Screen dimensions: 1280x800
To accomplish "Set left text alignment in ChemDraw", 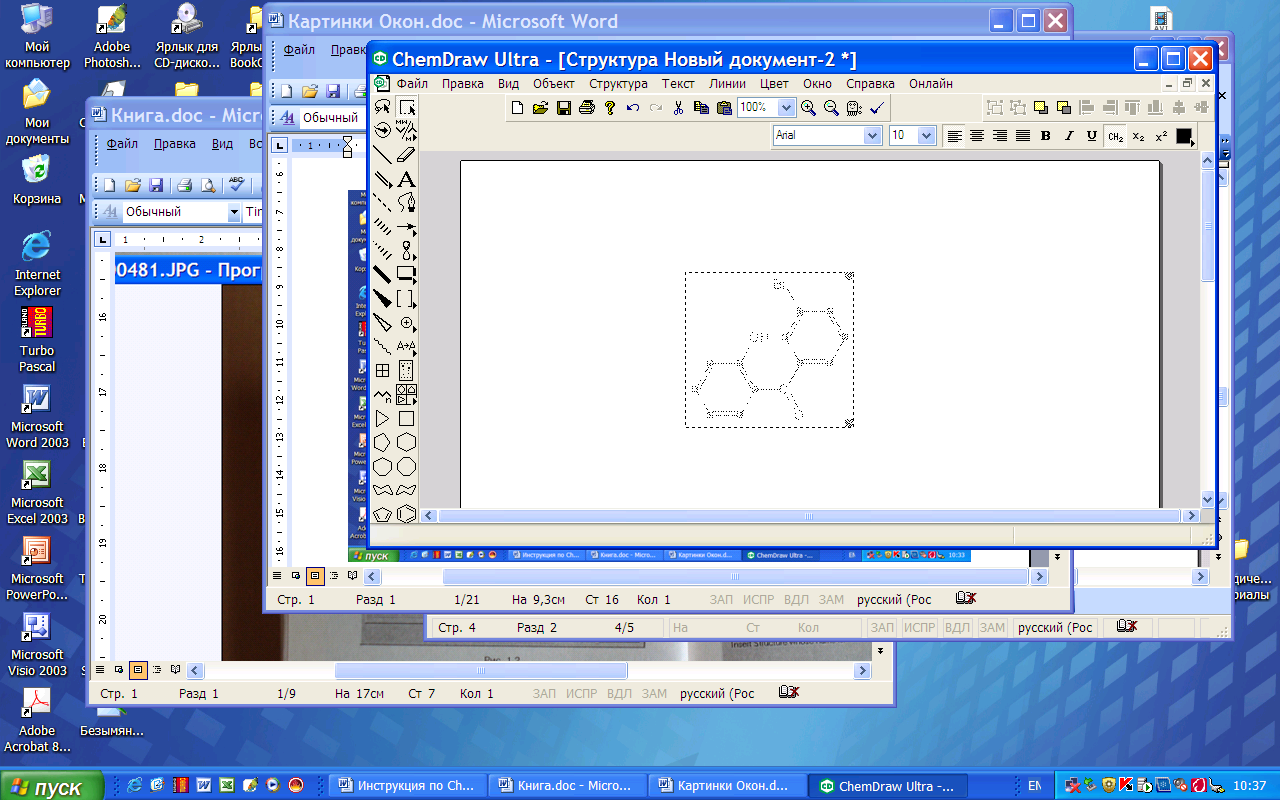I will pos(954,136).
